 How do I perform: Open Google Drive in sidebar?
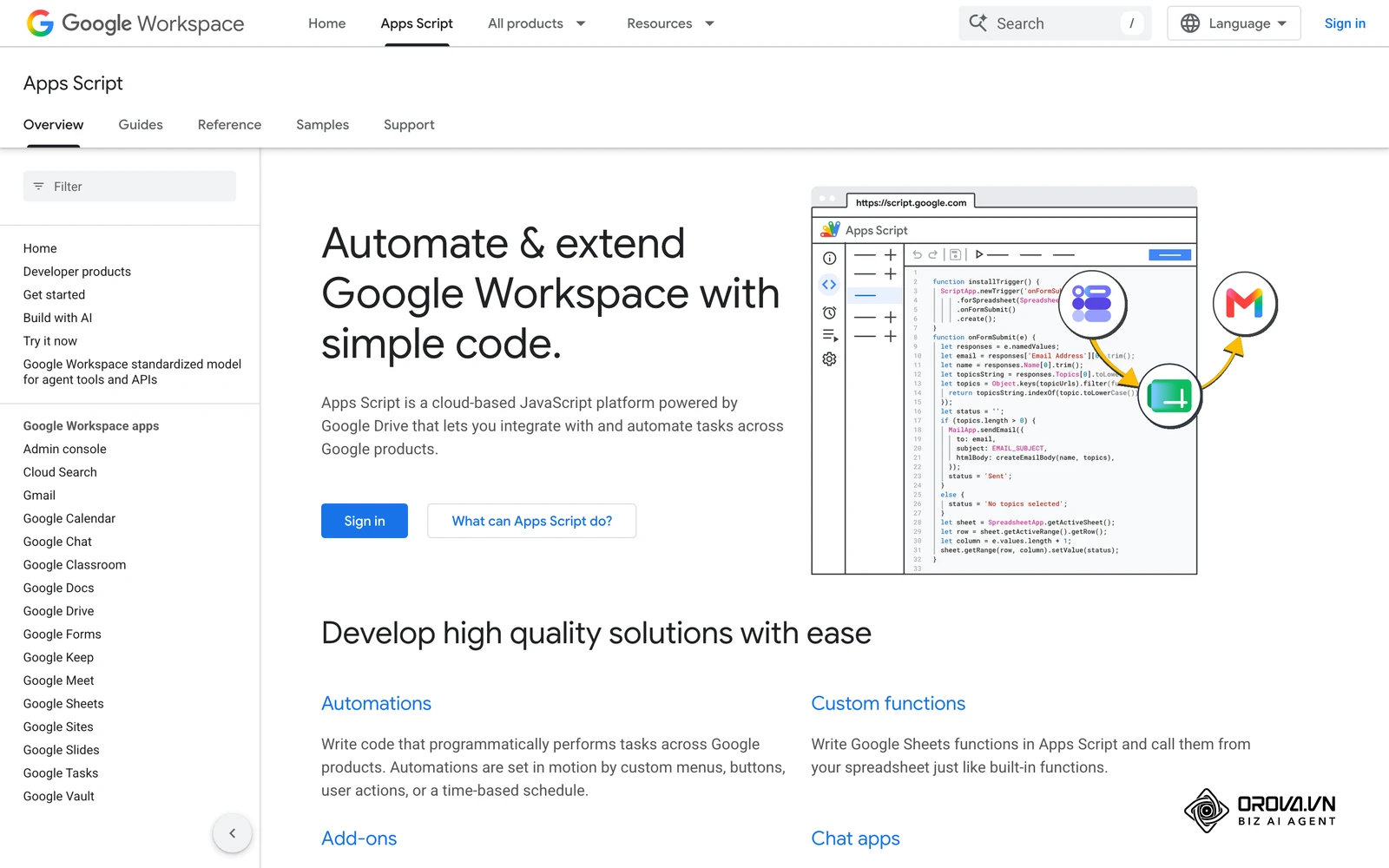coord(58,611)
